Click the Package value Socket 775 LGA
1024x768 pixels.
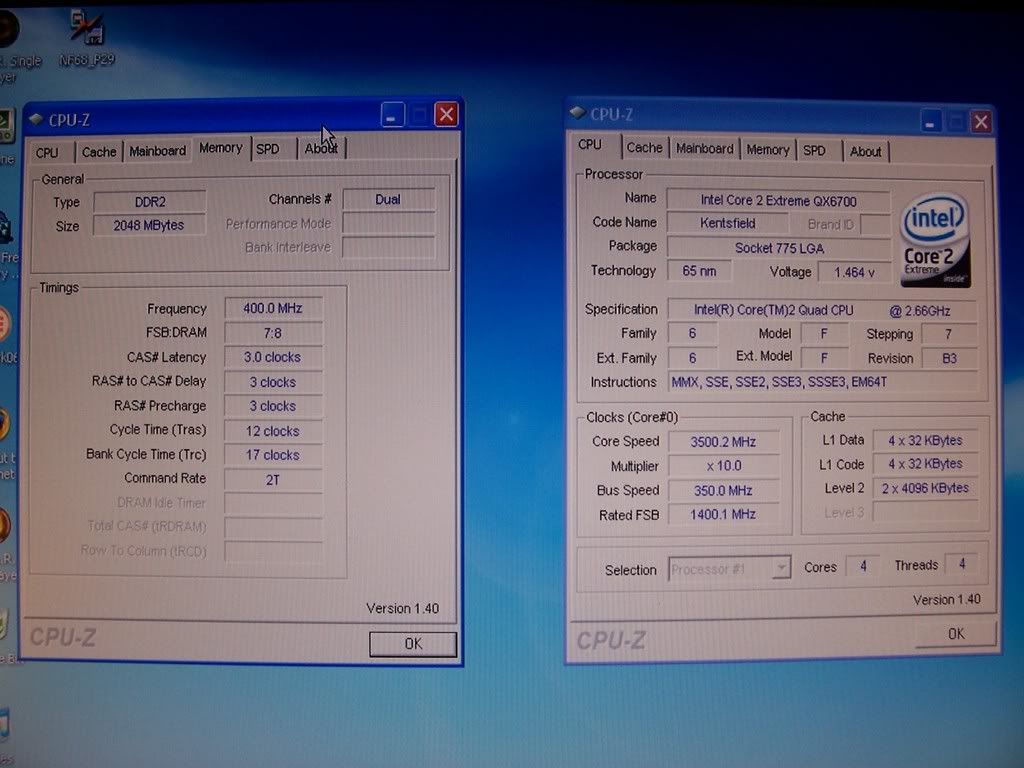pyautogui.click(x=778, y=248)
